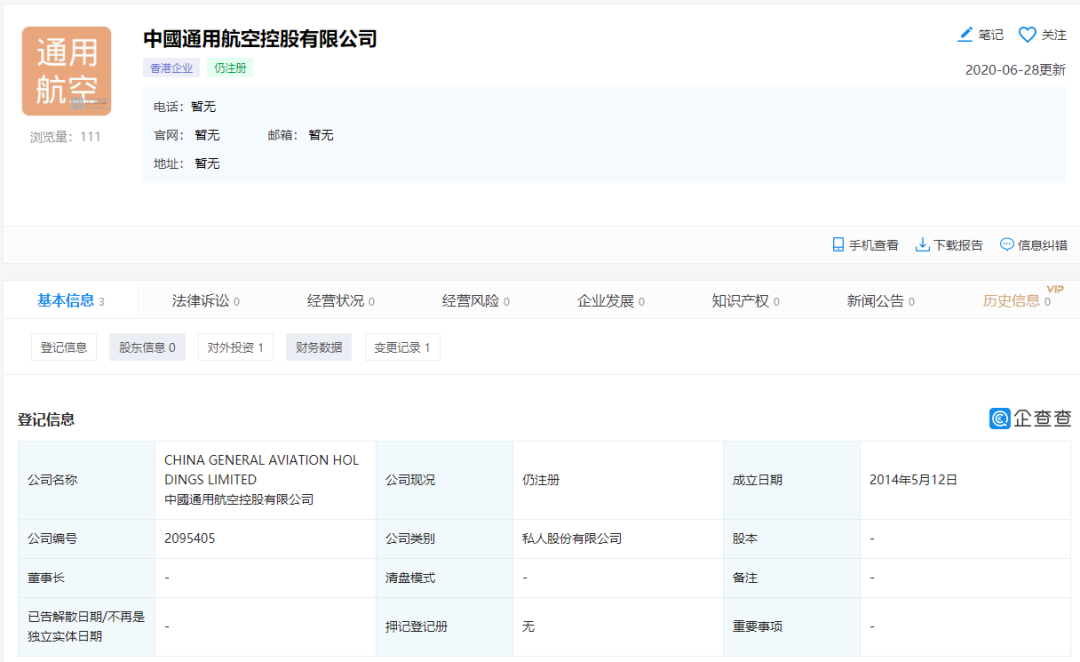
Task: Switch to the 经营状况 tab
Action: click(x=340, y=300)
